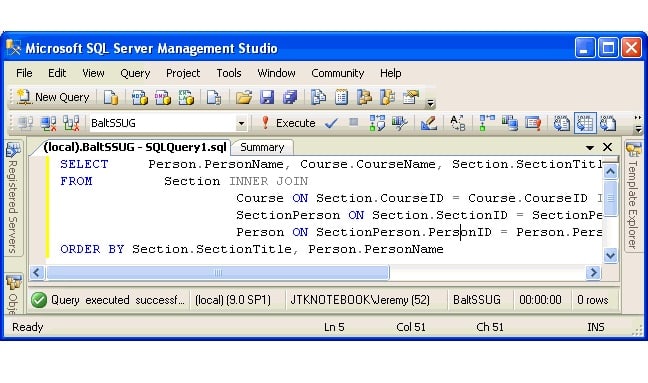Click the horizontal scrollbar thumb
This screenshot has width=648, height=383.
pyautogui.click(x=218, y=273)
